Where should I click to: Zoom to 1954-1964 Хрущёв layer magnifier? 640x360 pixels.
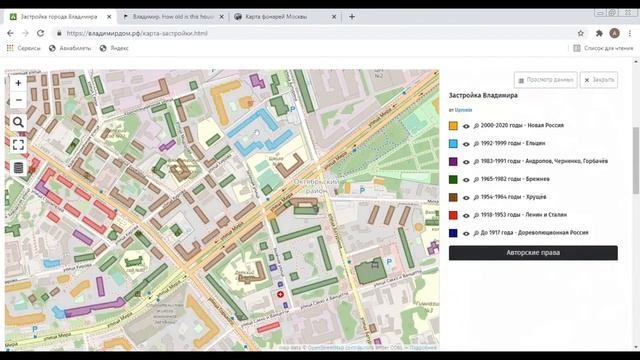[x=476, y=197]
